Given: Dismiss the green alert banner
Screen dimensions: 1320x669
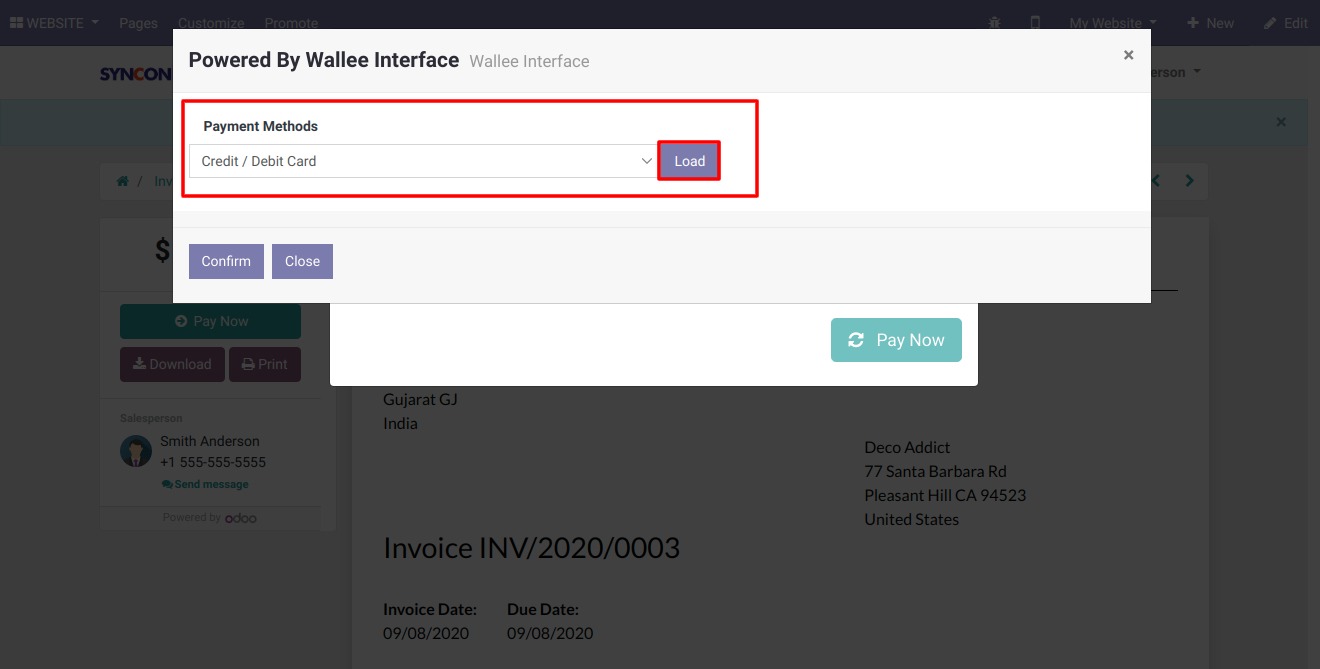Looking at the screenshot, I should (1280, 122).
